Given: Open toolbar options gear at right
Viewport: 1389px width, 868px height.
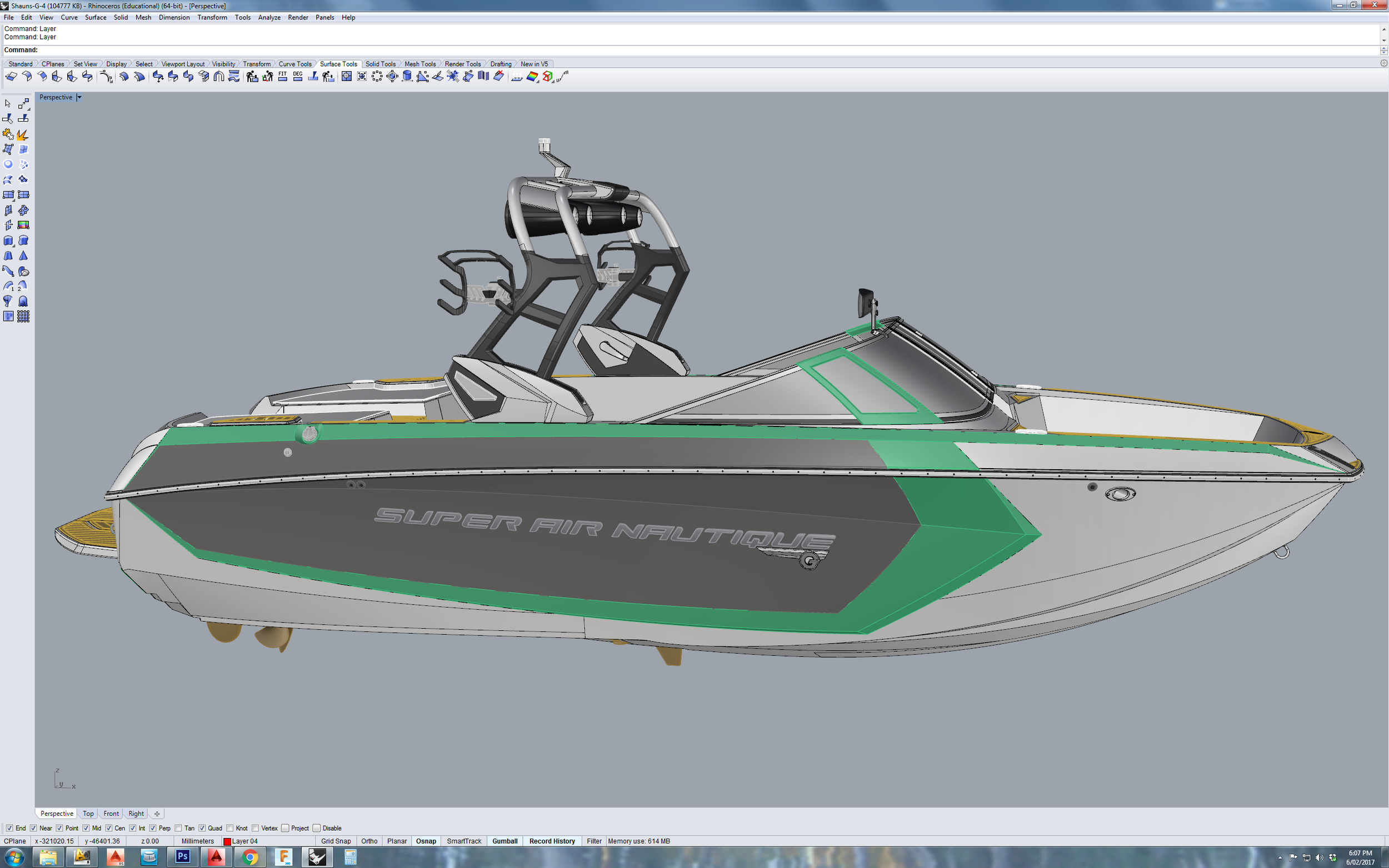Looking at the screenshot, I should [1383, 63].
